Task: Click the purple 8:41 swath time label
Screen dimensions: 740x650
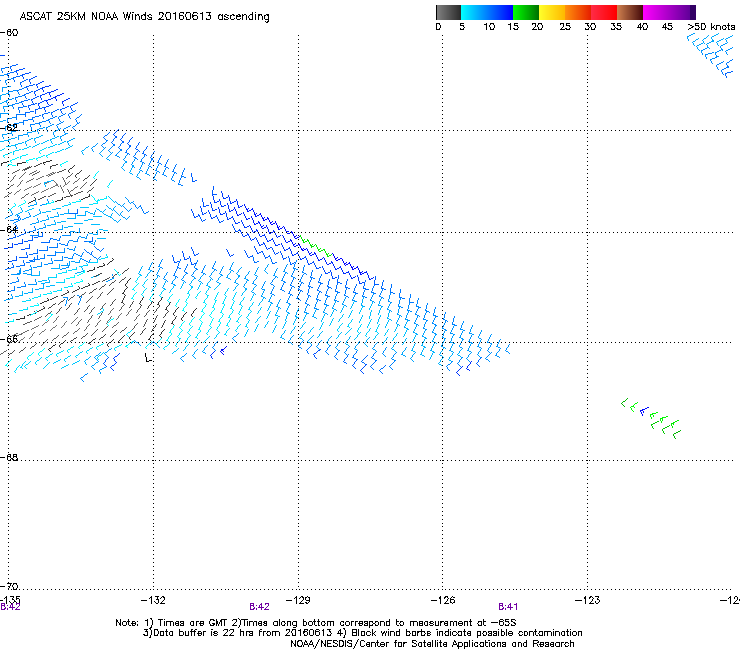Action: click(508, 607)
